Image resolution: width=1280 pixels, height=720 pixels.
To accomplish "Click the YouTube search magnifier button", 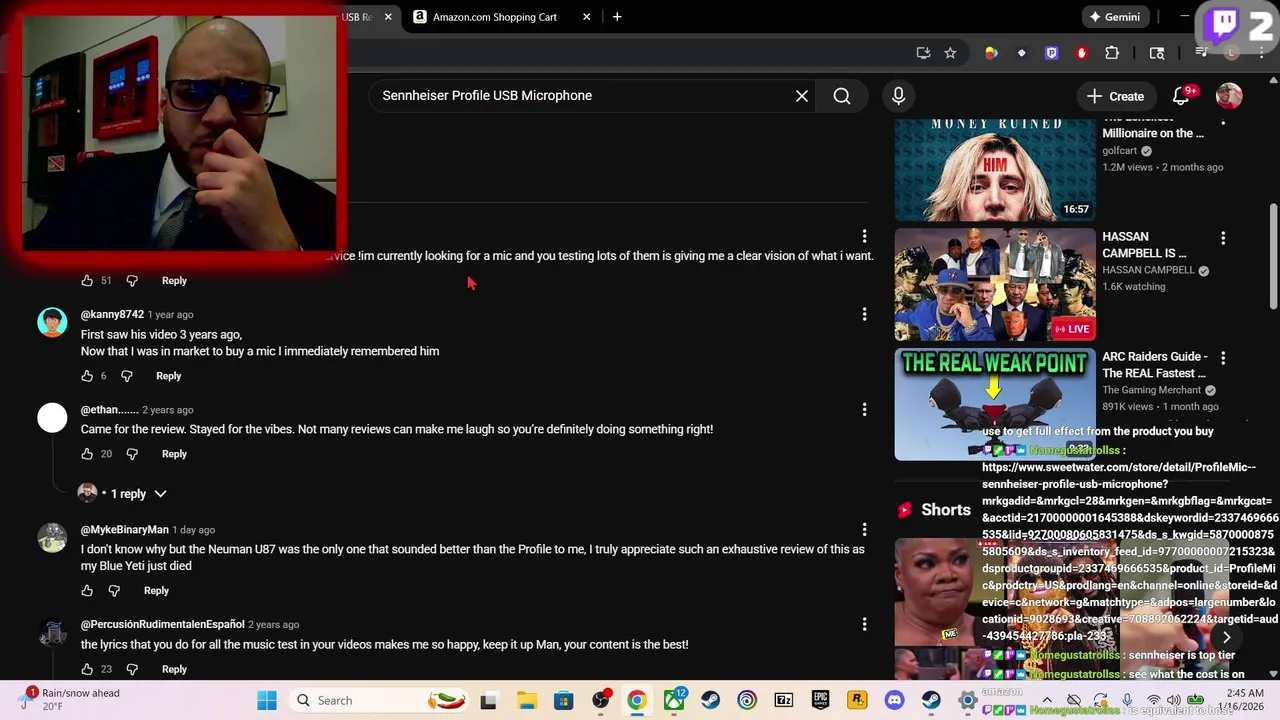I will pos(842,96).
